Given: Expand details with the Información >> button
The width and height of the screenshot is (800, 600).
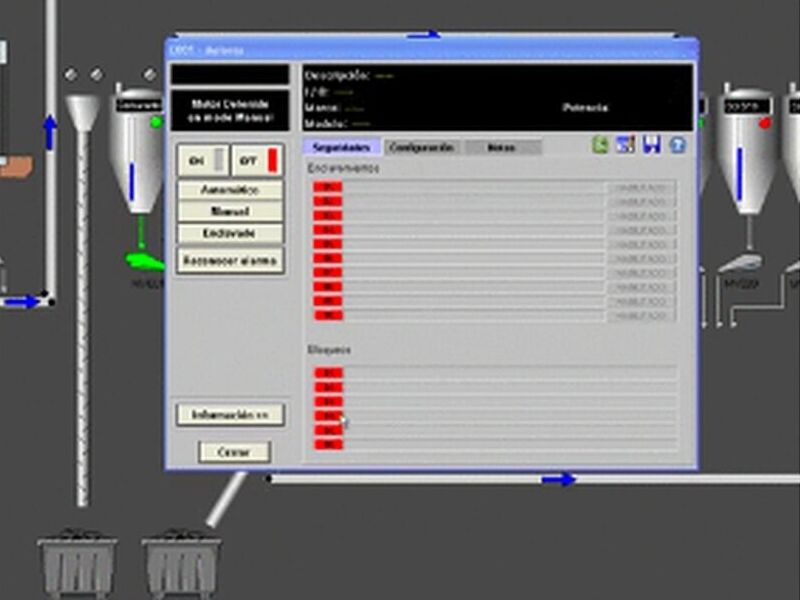Looking at the screenshot, I should (x=230, y=414).
